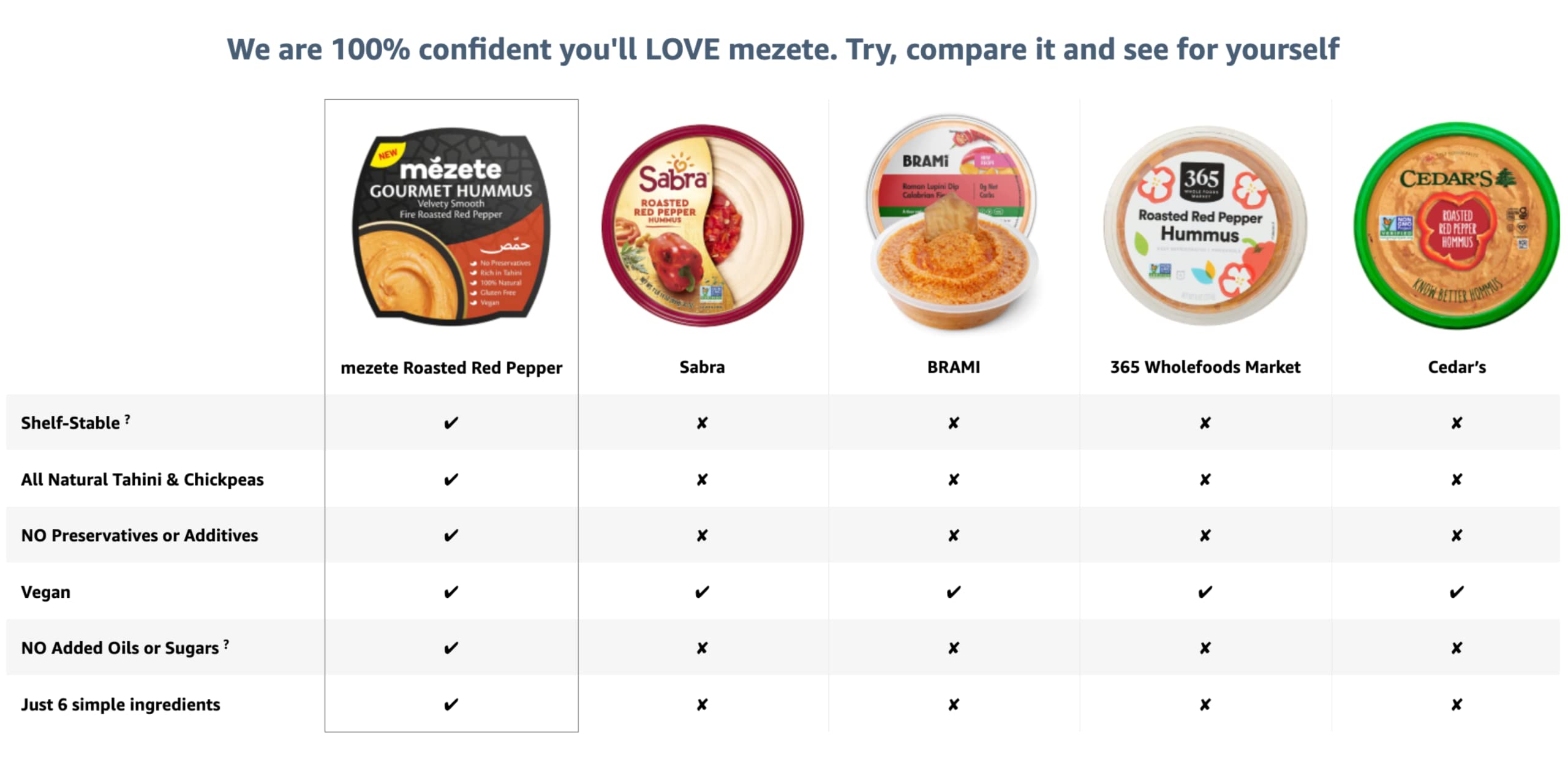The image size is (1568, 784).
Task: Click mezete's Shelf-Stable checkmark
Action: pyautogui.click(x=451, y=423)
